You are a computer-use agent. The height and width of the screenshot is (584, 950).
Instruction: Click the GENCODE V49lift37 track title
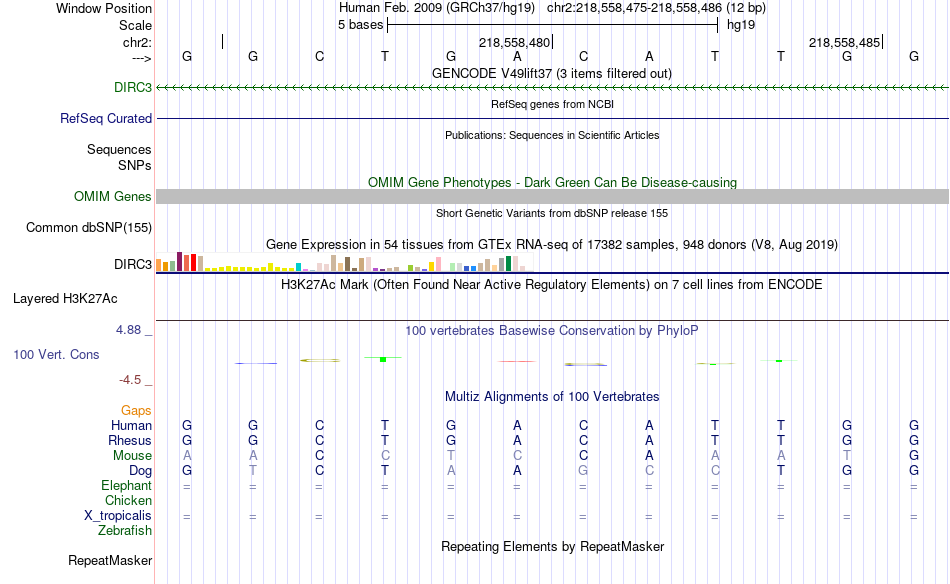tap(551, 73)
